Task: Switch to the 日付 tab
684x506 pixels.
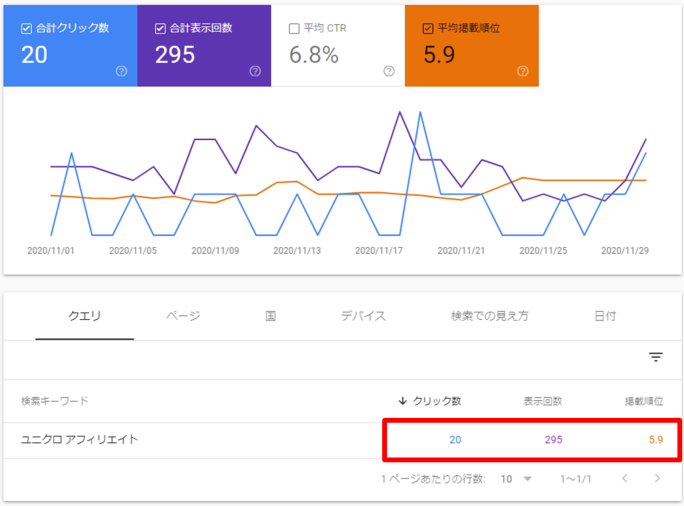Action: tap(605, 316)
